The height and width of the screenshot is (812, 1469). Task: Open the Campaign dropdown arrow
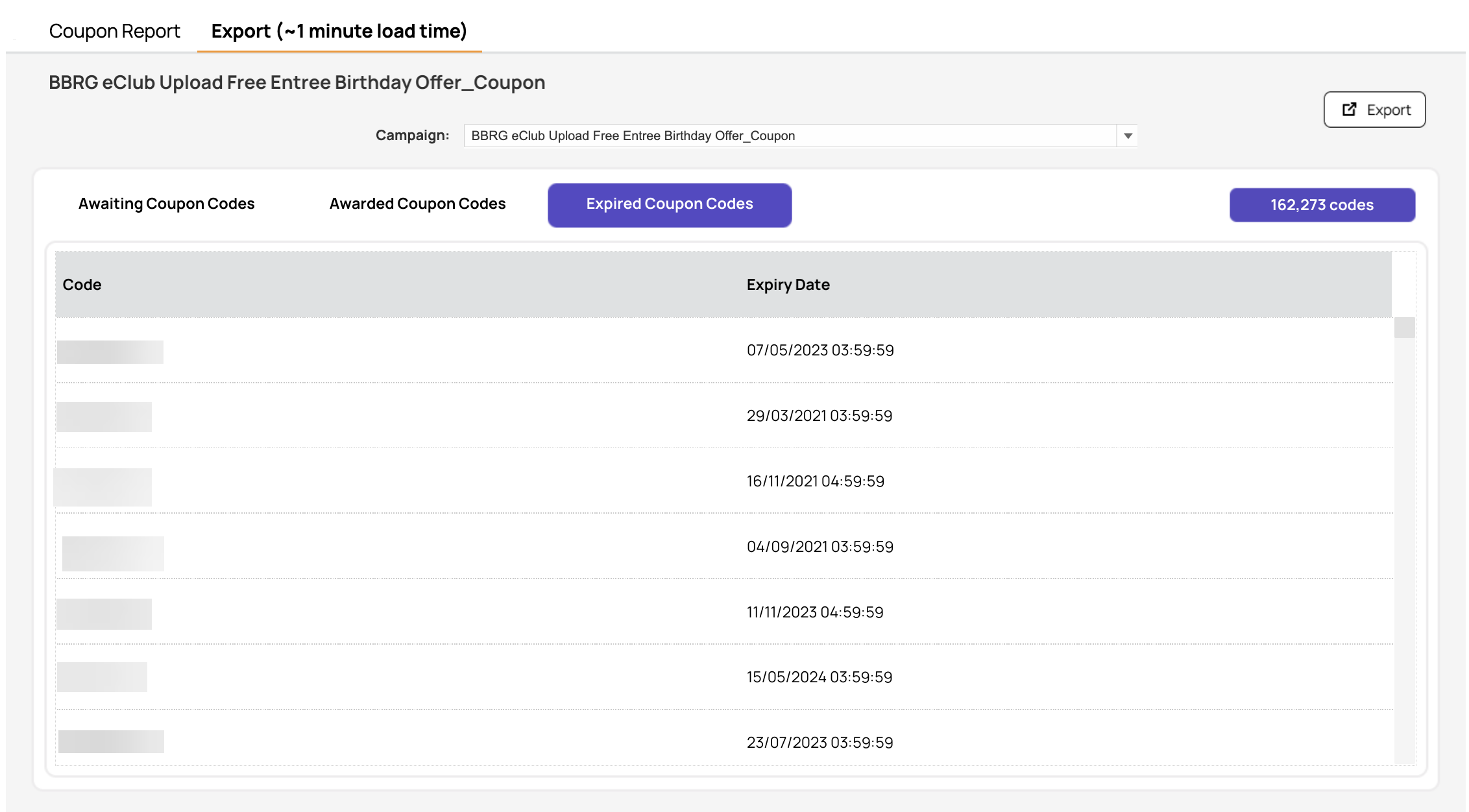[1128, 136]
